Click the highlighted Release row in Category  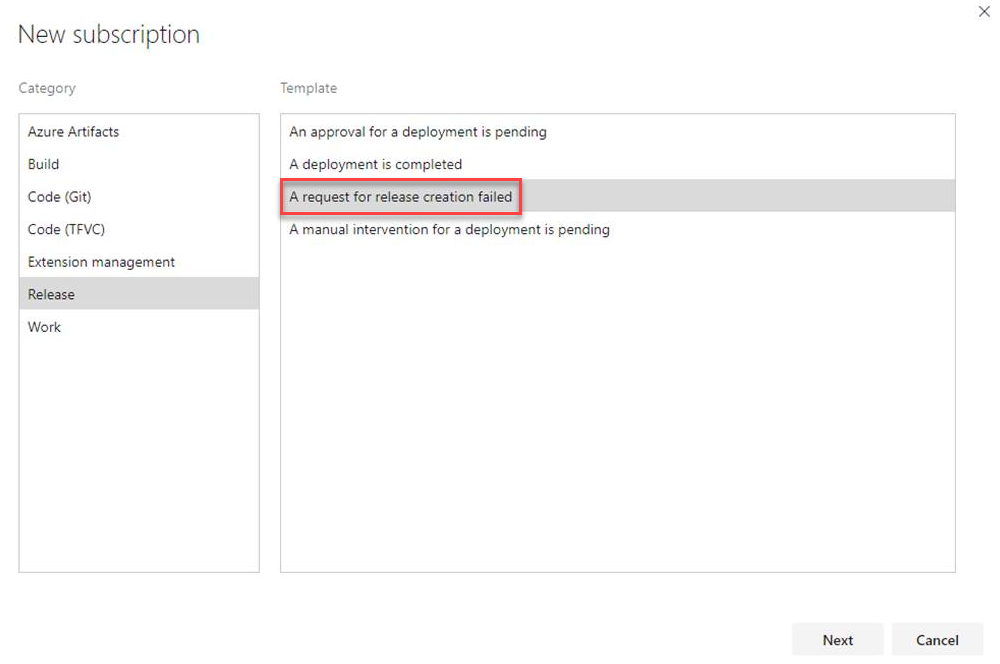pyautogui.click(x=139, y=294)
